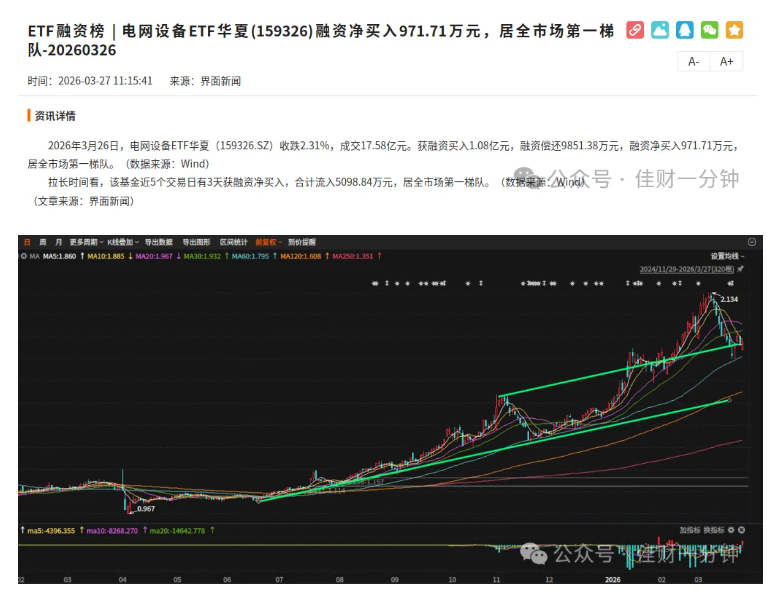
Task: Open the 更多周期 dropdown
Action: coord(87,242)
